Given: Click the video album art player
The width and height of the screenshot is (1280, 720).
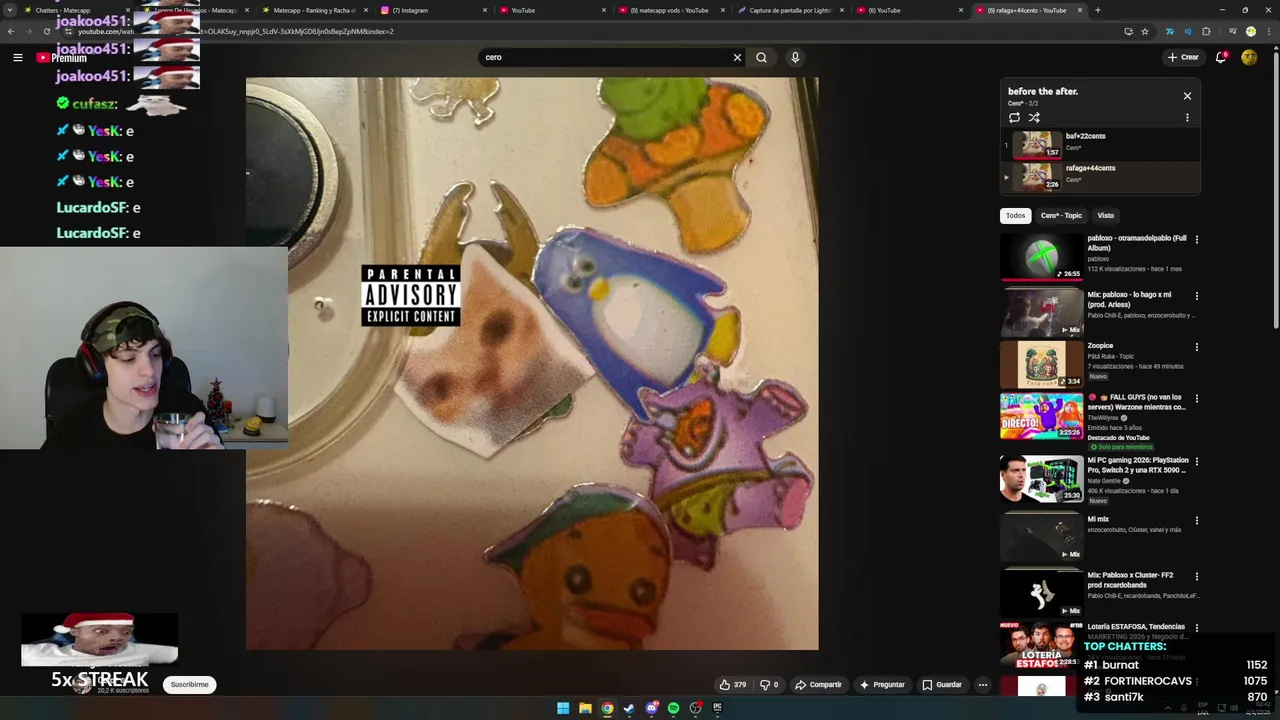Looking at the screenshot, I should tap(532, 364).
